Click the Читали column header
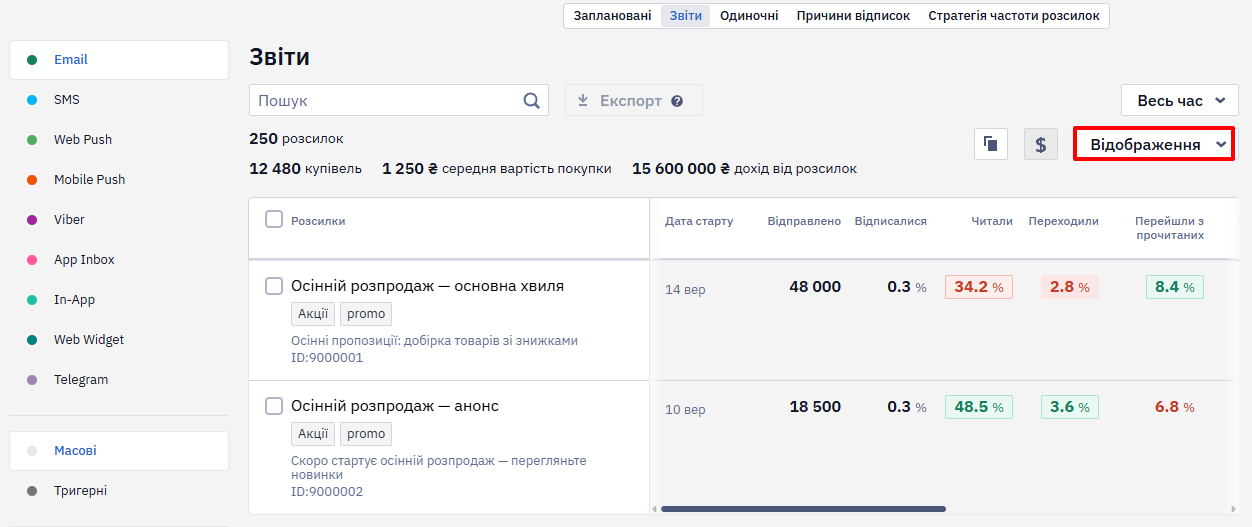 point(992,221)
